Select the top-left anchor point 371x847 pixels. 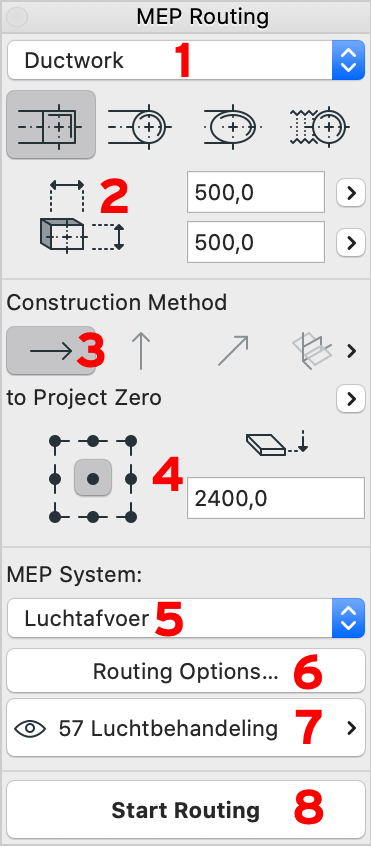click(x=55, y=441)
